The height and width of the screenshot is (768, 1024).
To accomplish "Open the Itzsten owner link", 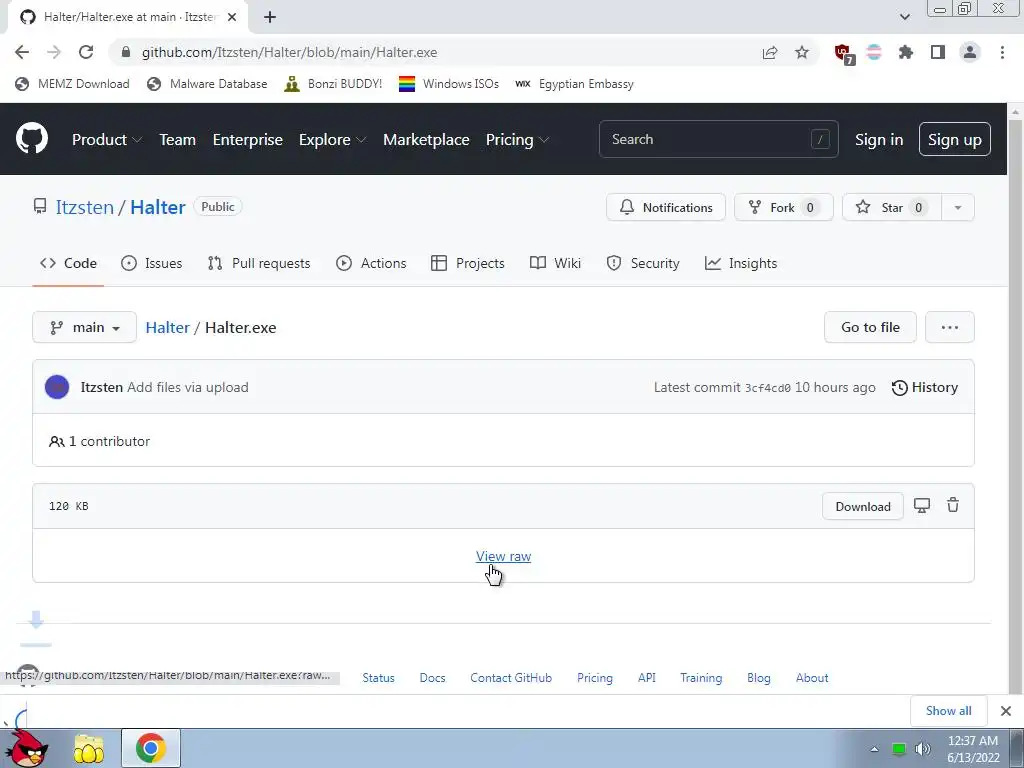I will pyautogui.click(x=84, y=207).
